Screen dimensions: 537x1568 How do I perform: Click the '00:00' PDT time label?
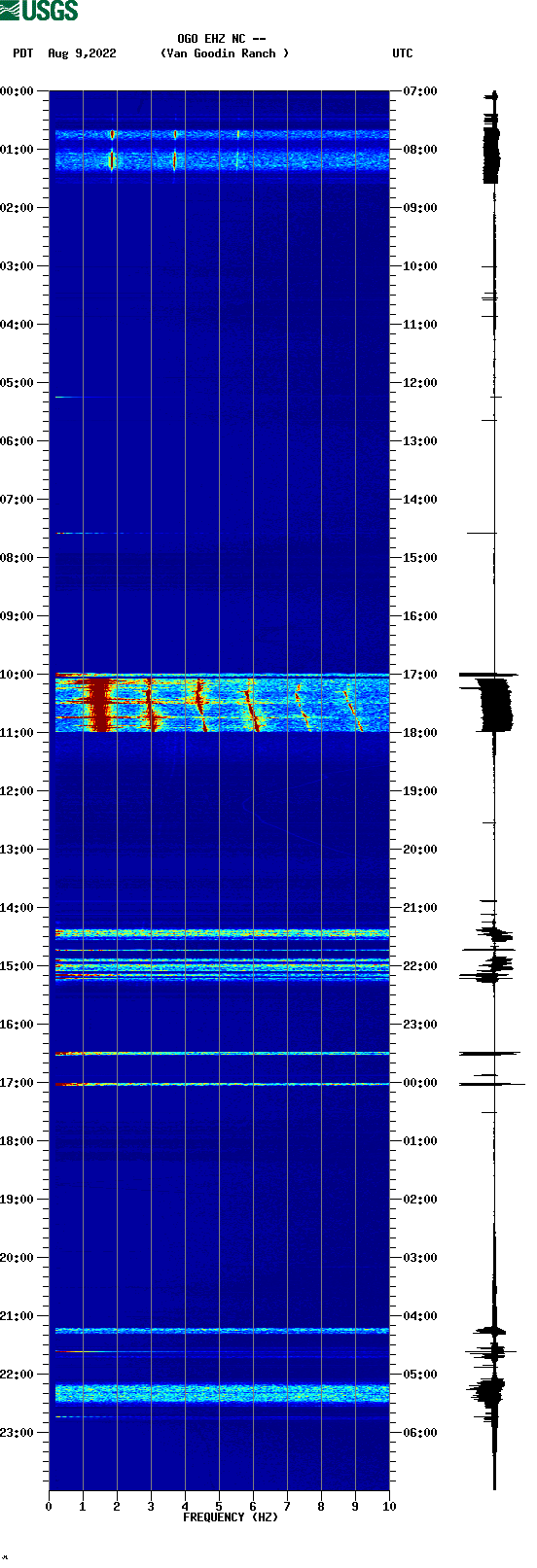[x=17, y=91]
